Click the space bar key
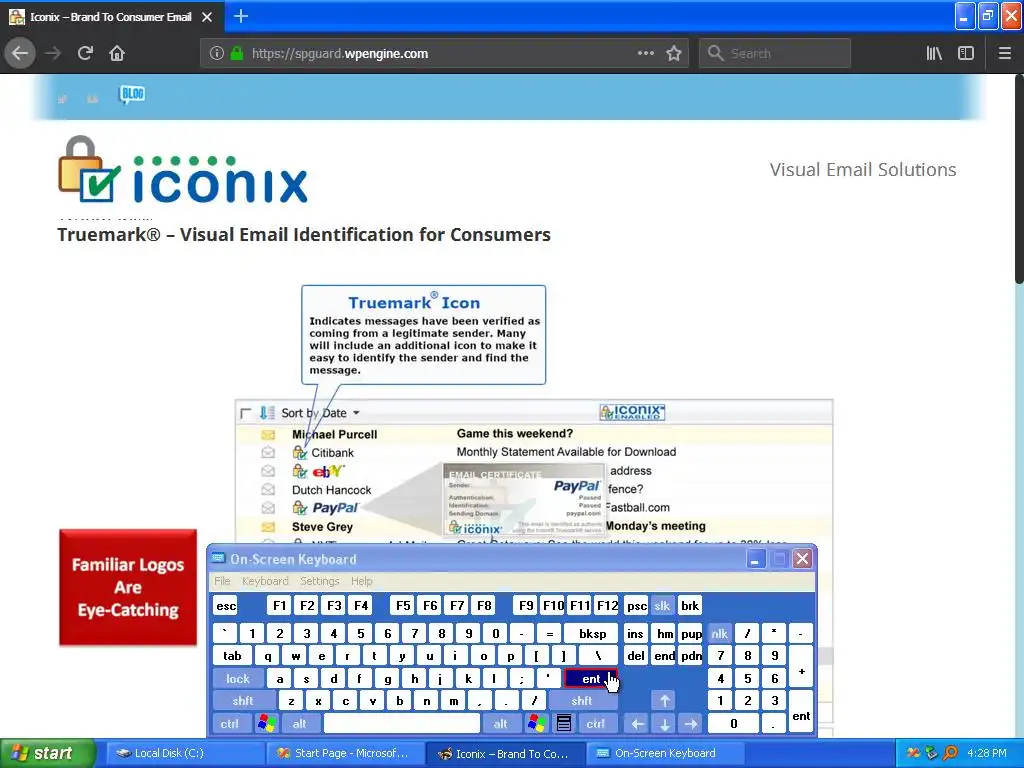Screen dimensions: 1024x768 (x=402, y=724)
